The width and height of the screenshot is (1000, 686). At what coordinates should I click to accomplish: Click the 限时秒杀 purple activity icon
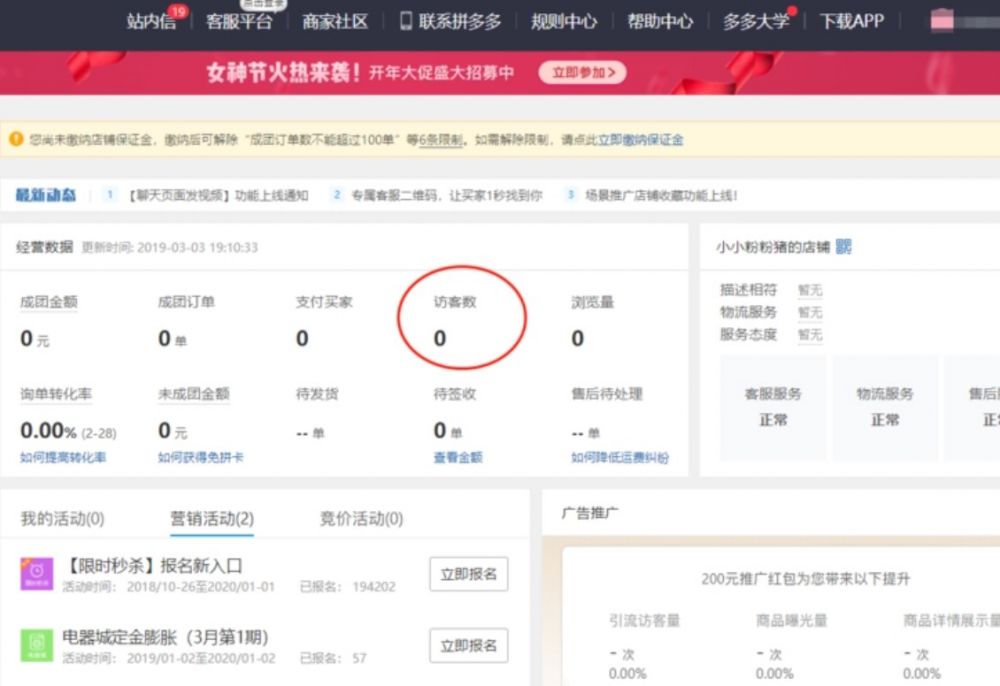pos(36,574)
